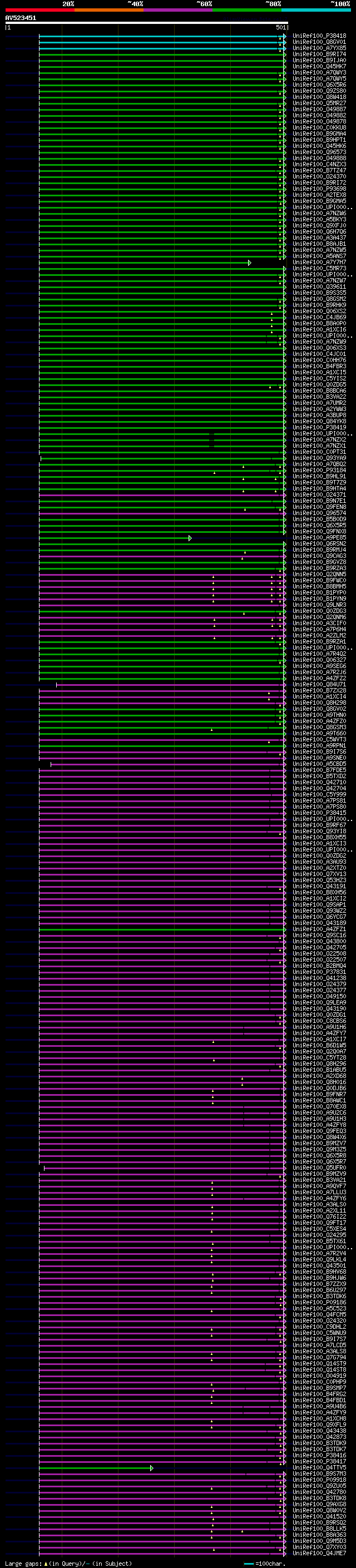Open hit UniRef100_Q8GV01
This screenshot has height=1568, width=356.
[x=319, y=42]
